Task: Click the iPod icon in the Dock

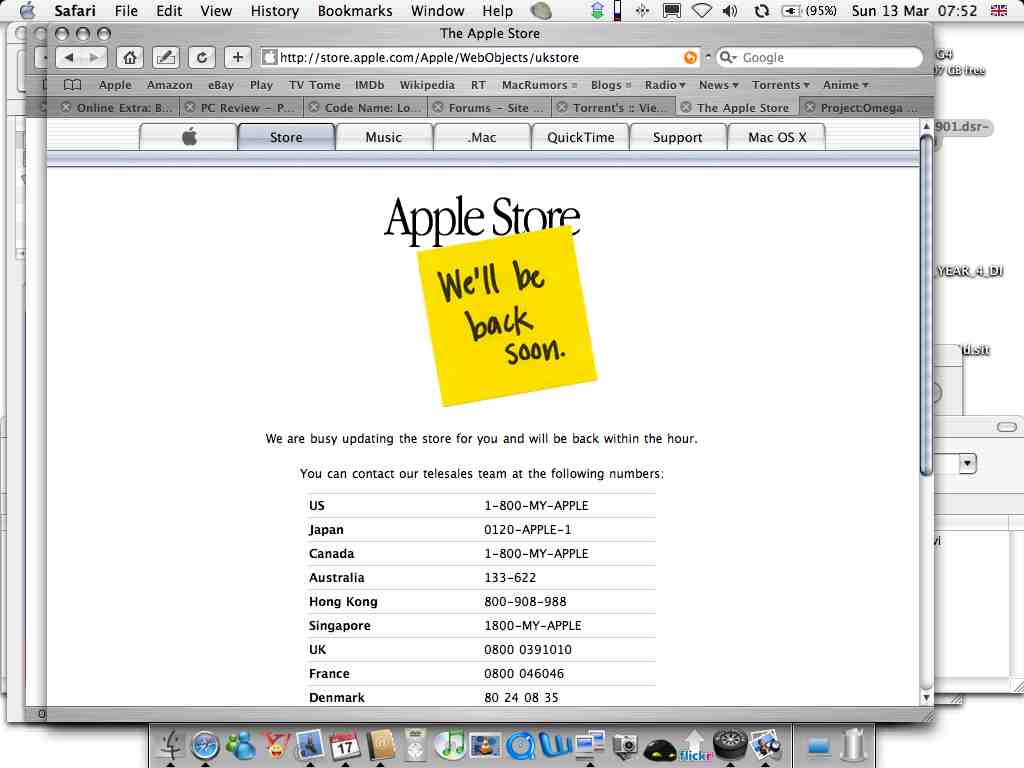Action: pyautogui.click(x=415, y=745)
